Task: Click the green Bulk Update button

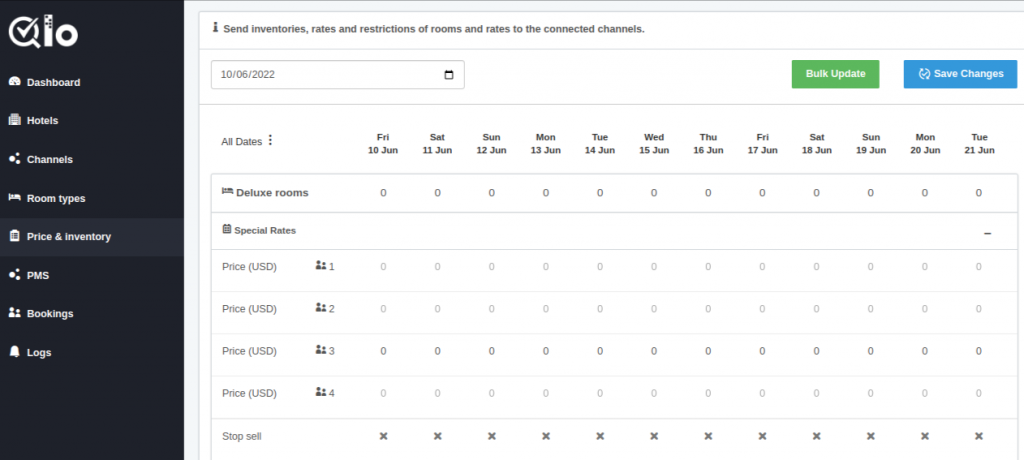Action: tap(835, 74)
